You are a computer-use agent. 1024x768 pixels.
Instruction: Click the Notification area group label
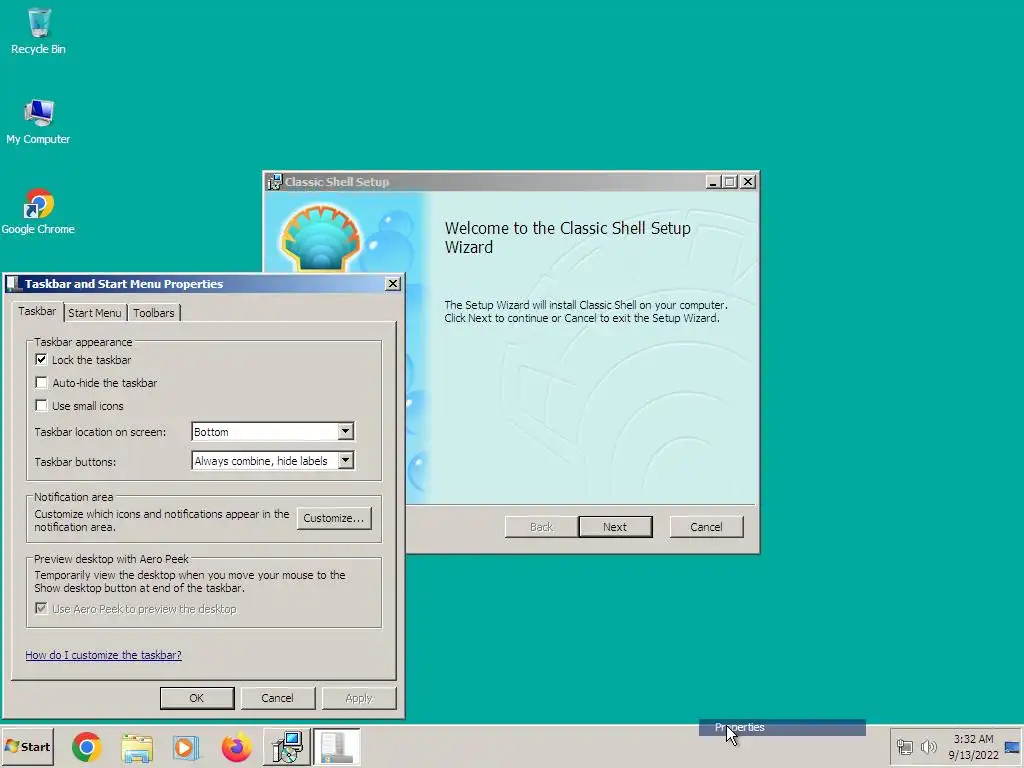coord(73,497)
